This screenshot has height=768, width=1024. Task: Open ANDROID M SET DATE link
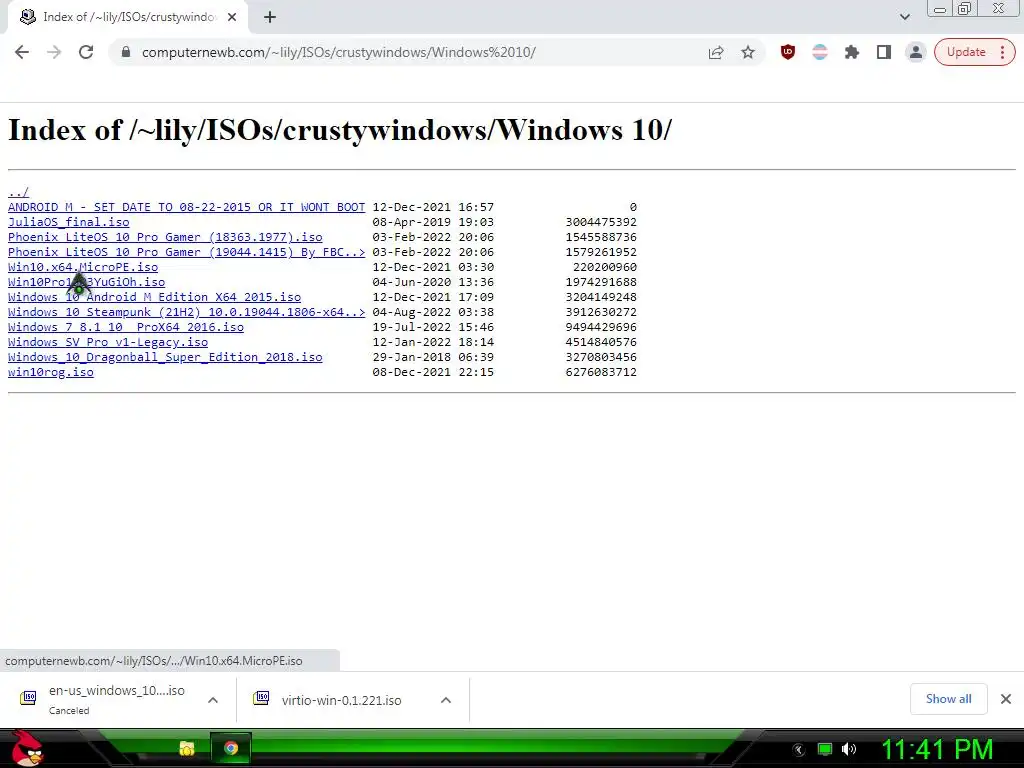click(186, 207)
